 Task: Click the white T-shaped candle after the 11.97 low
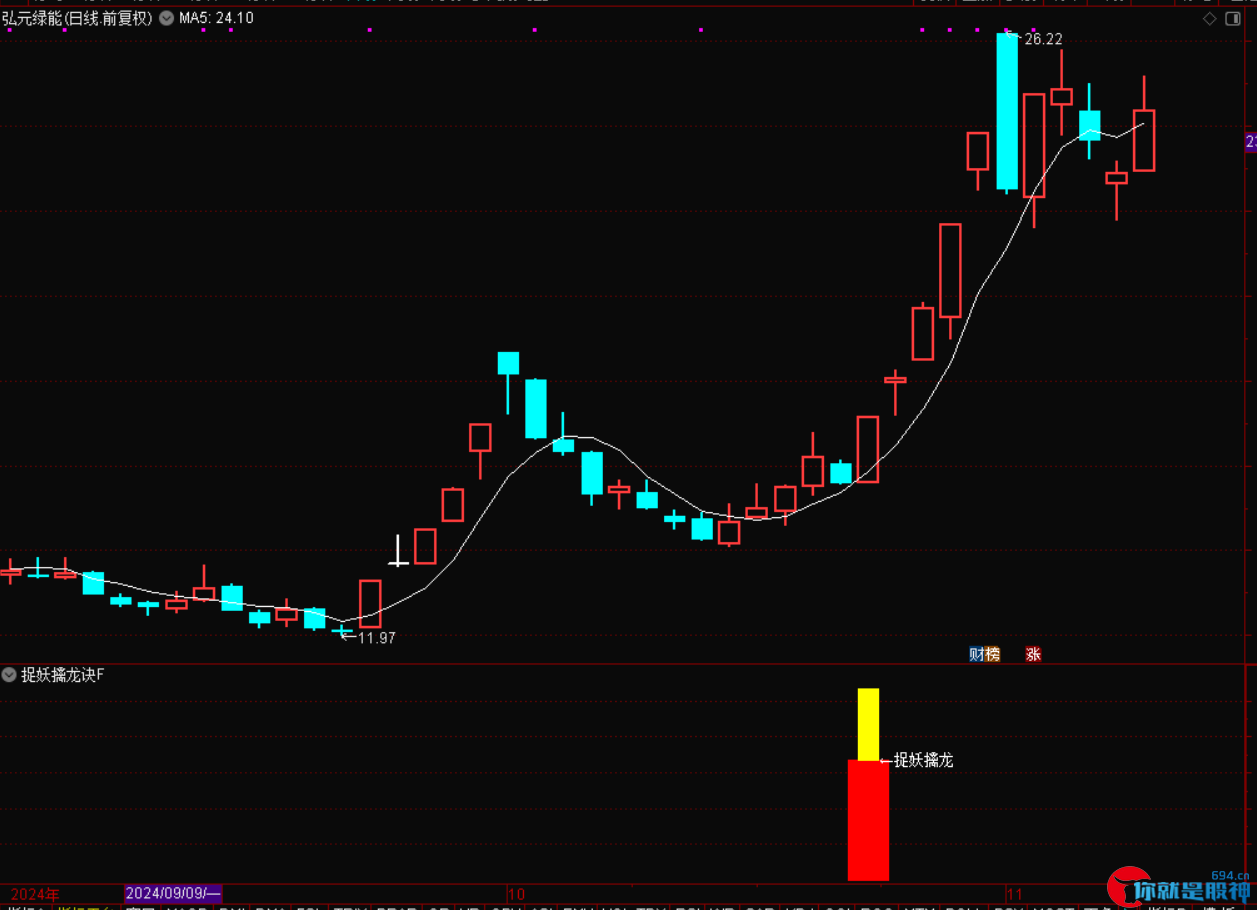pos(398,551)
